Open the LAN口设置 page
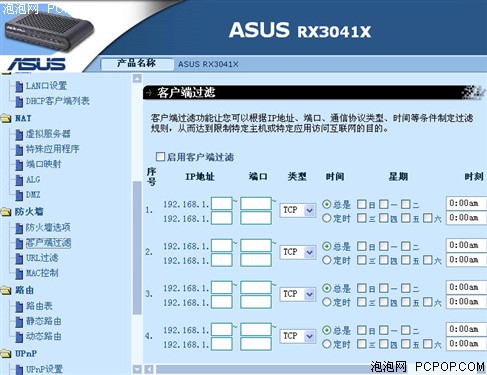Screen dimensions: 487x375 [x=46, y=86]
